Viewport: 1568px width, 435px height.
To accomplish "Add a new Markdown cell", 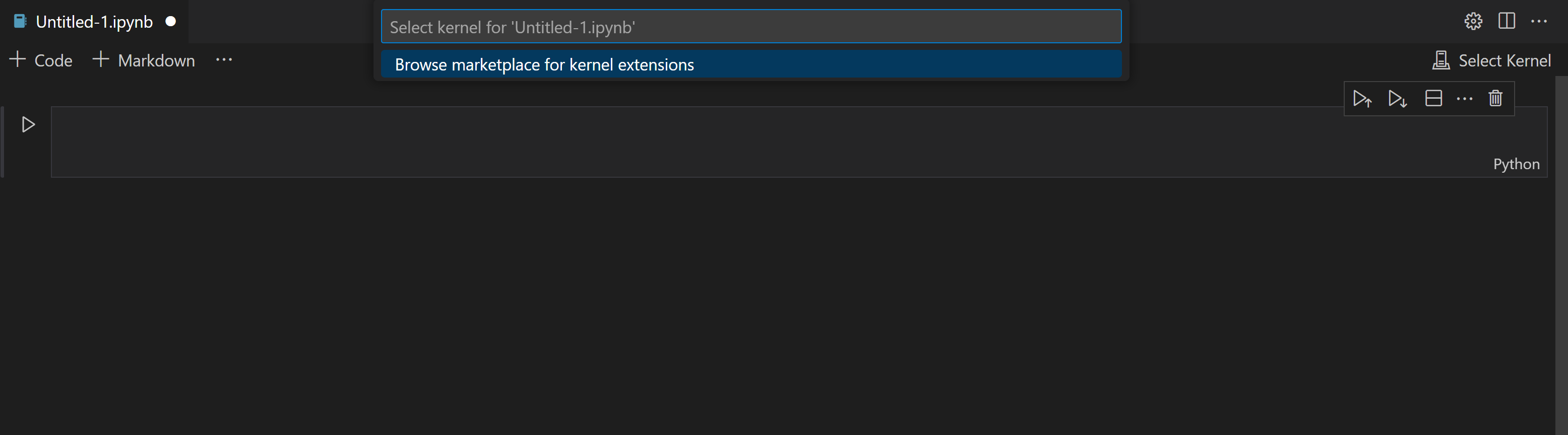I will point(143,59).
